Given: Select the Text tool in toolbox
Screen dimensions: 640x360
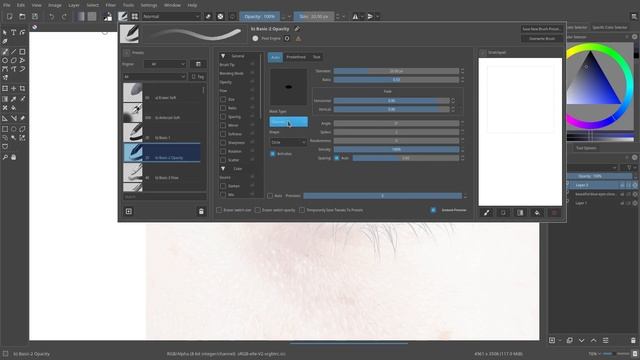Looking at the screenshot, I should point(13,33).
